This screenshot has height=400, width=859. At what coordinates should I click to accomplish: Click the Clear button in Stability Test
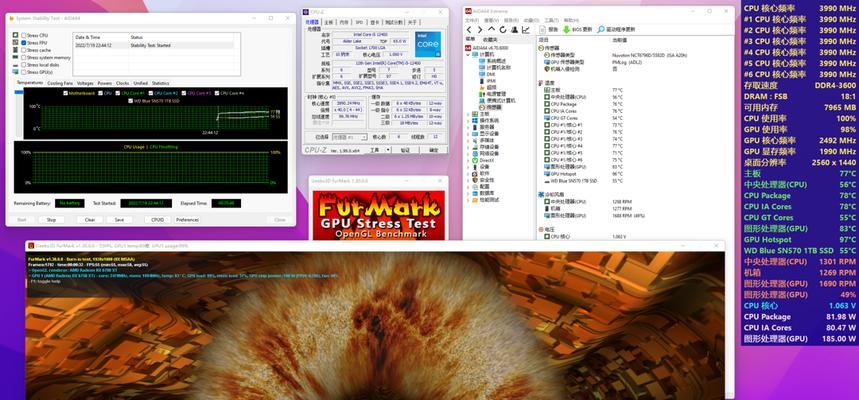tap(90, 220)
